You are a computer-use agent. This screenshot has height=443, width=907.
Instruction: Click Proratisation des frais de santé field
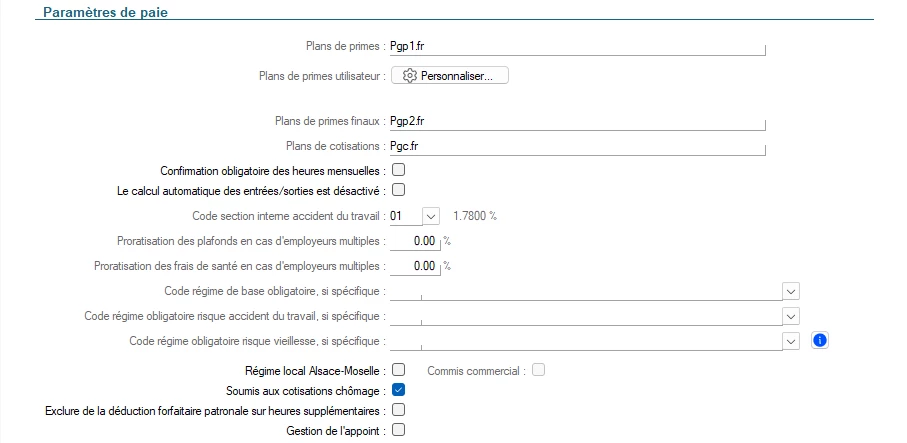(414, 266)
